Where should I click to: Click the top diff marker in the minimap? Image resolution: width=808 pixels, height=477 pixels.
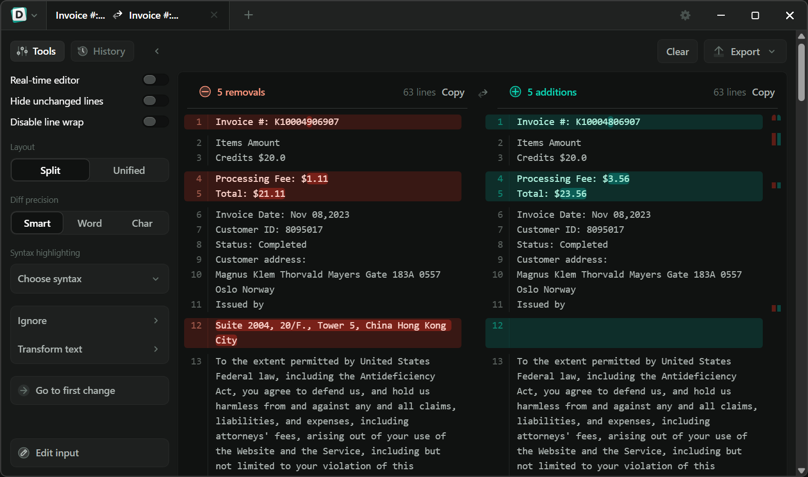(x=776, y=118)
